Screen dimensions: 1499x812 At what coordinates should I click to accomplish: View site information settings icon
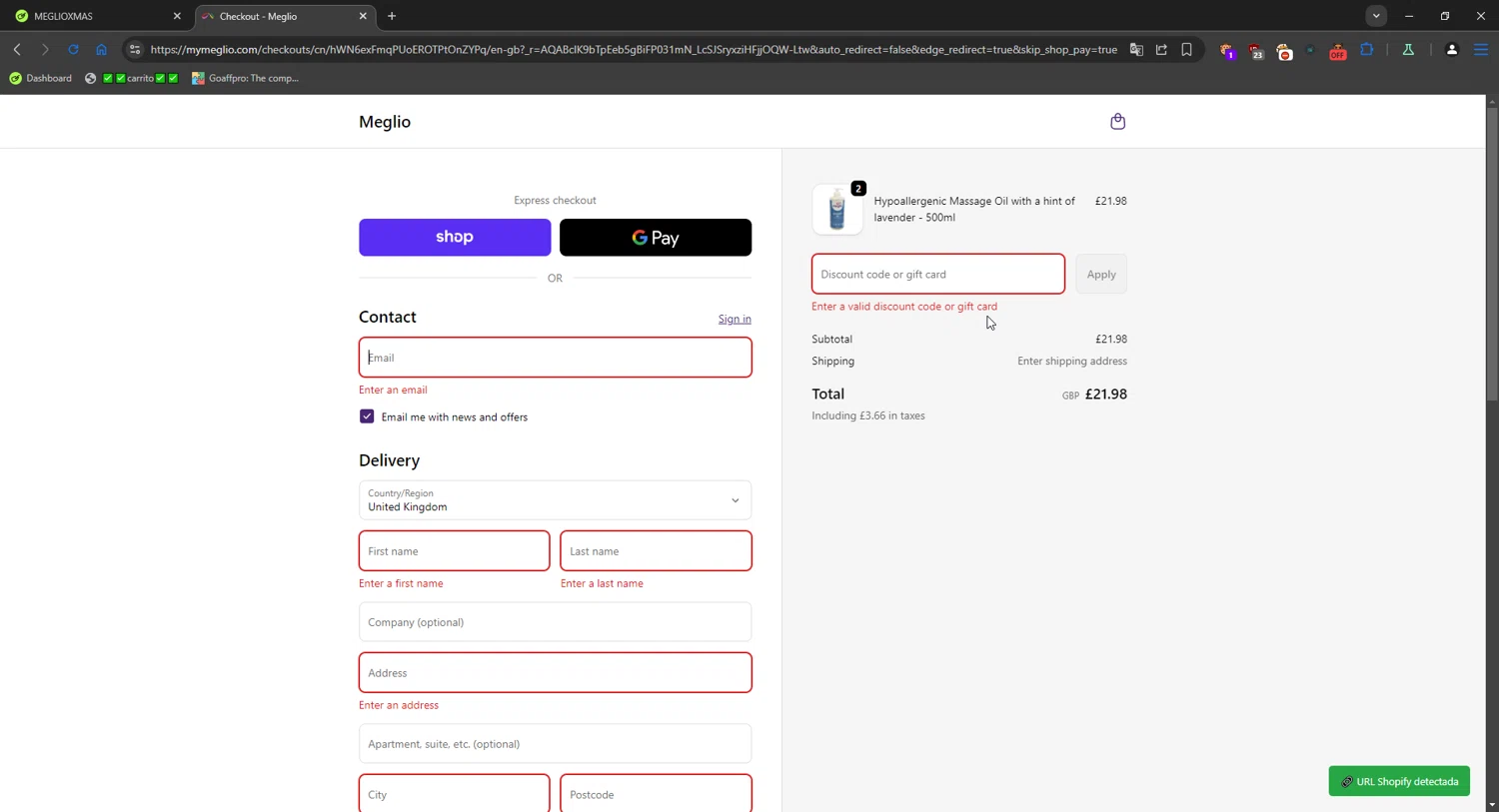[135, 49]
